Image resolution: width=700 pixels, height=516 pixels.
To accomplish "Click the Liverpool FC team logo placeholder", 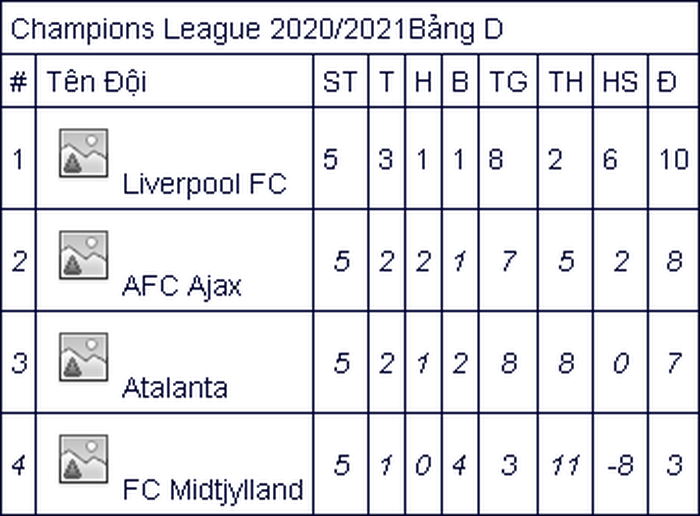I will click(83, 153).
